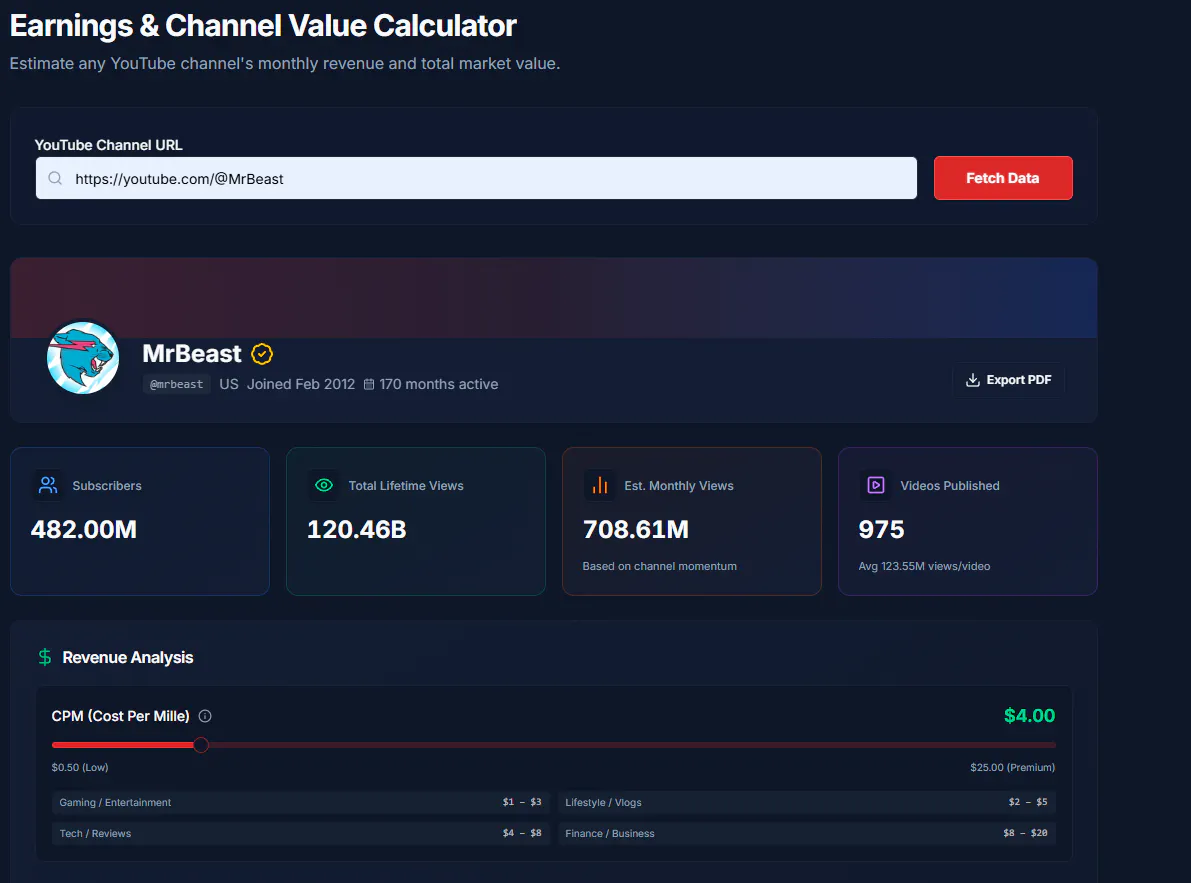The width and height of the screenshot is (1191, 883).
Task: Click the Avg 123.55M views/video text
Action: (924, 566)
